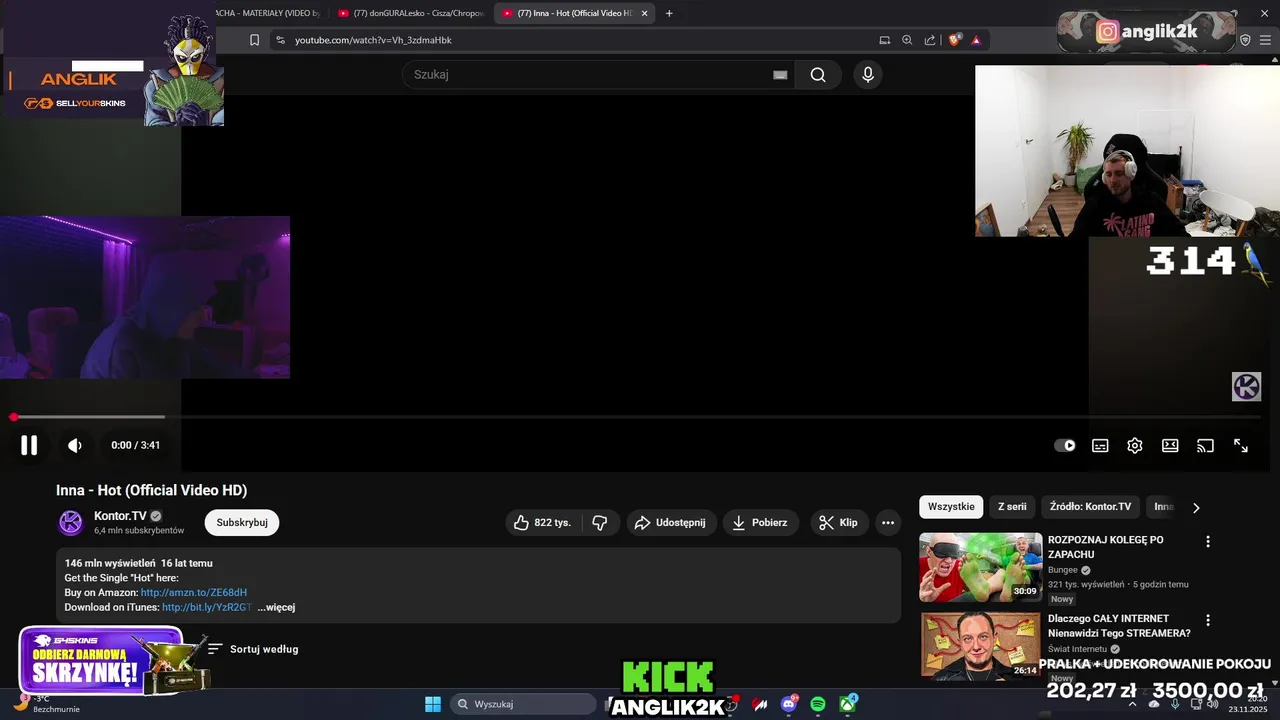
Task: Open the player settings gear
Action: (x=1135, y=446)
